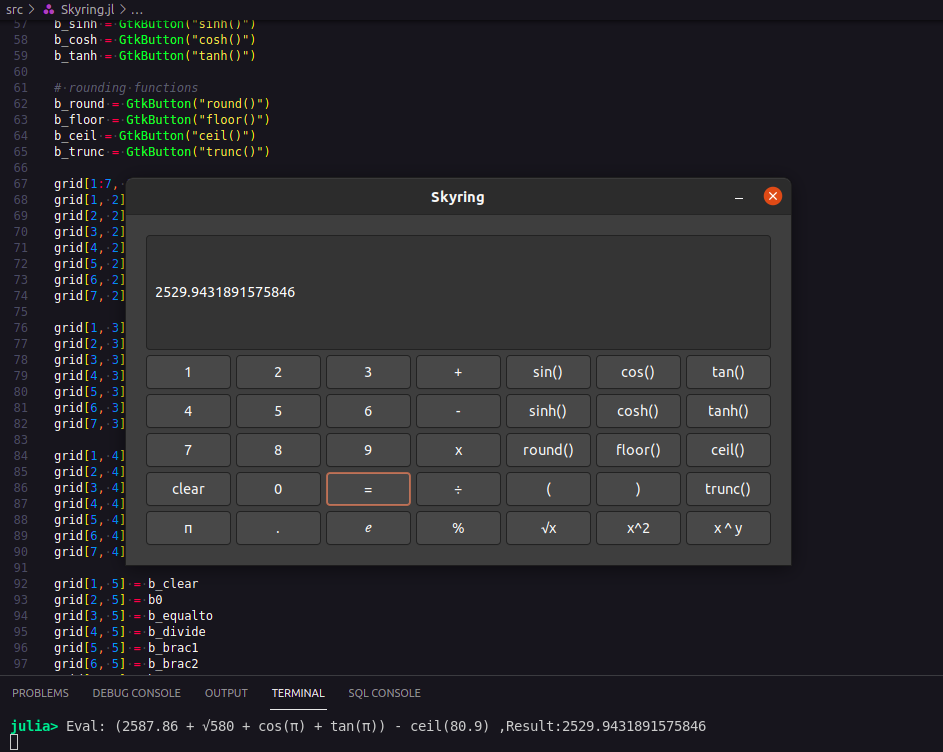Switch to the PROBLEMS tab
This screenshot has width=943, height=752.
pos(40,693)
